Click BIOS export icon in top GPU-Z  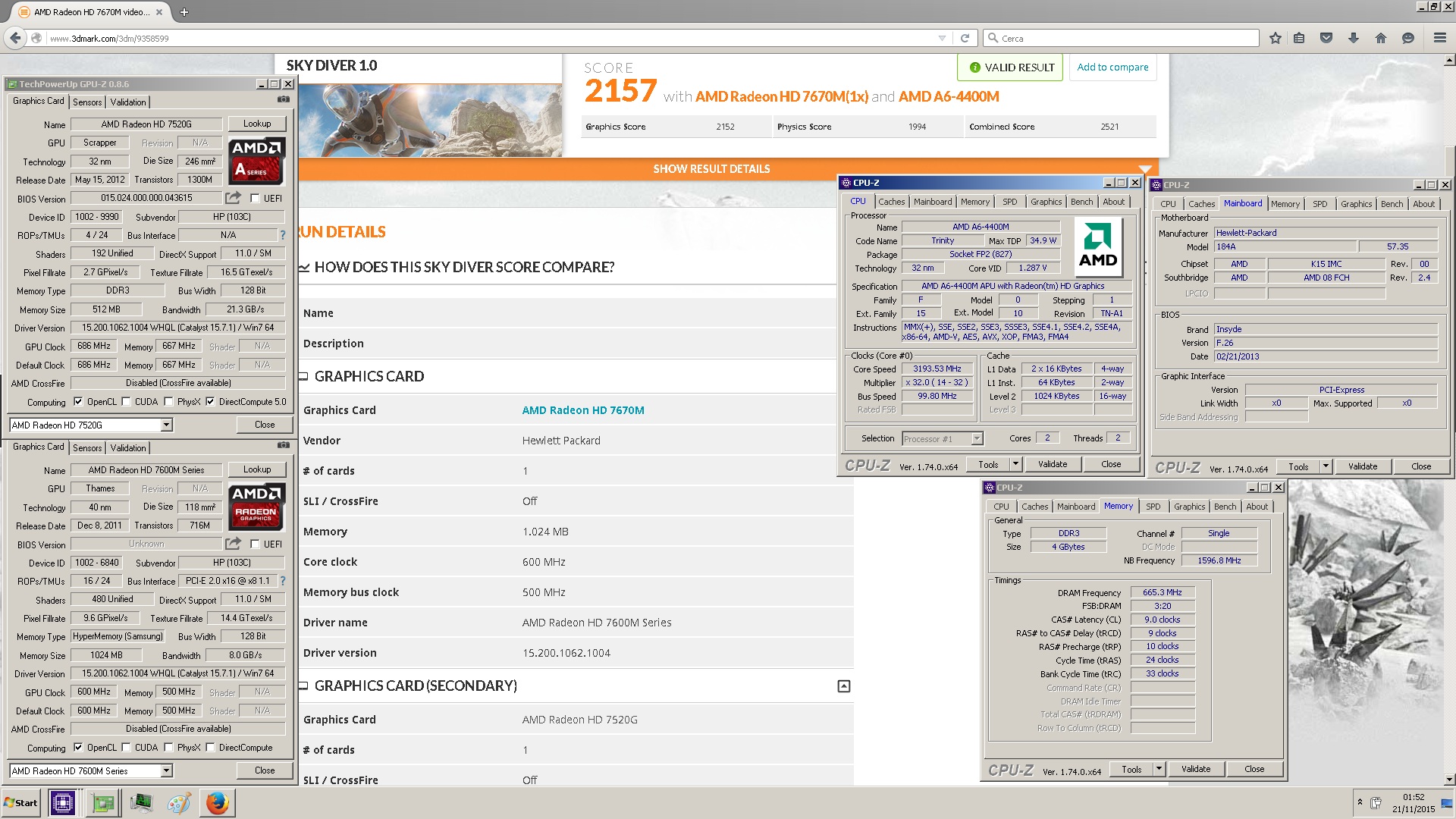pos(233,198)
